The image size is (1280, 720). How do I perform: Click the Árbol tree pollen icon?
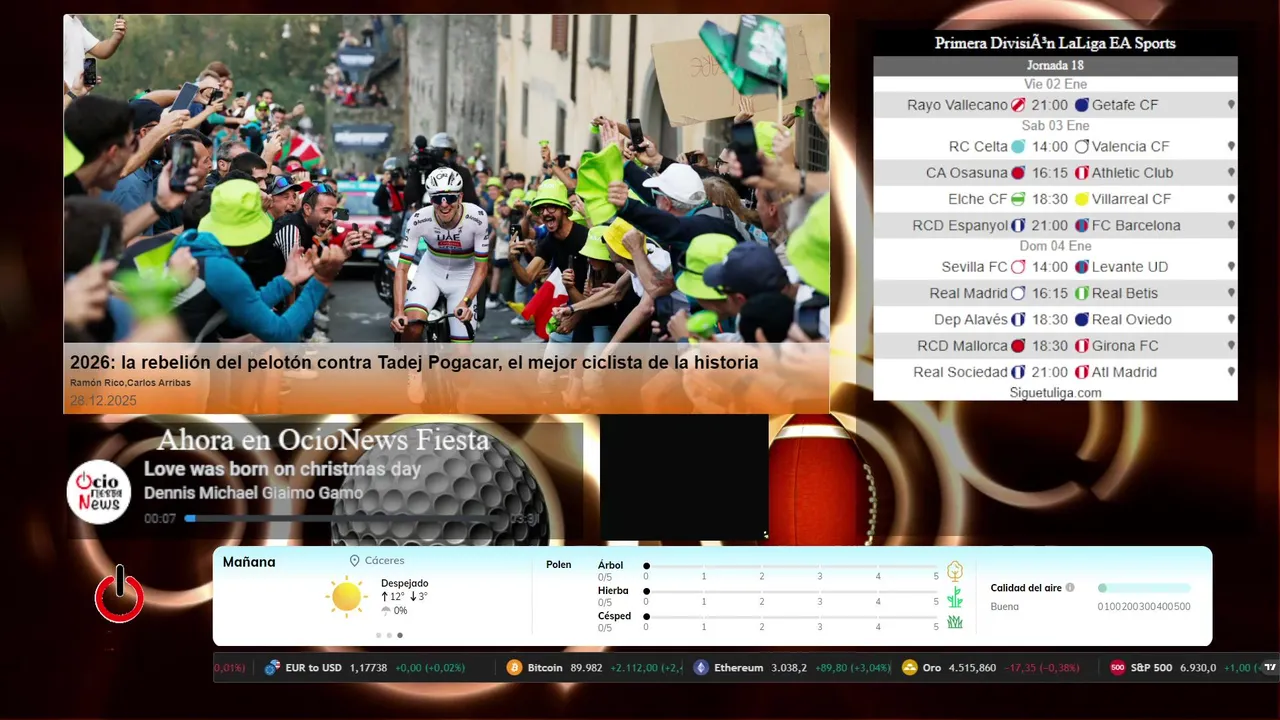(x=955, y=571)
